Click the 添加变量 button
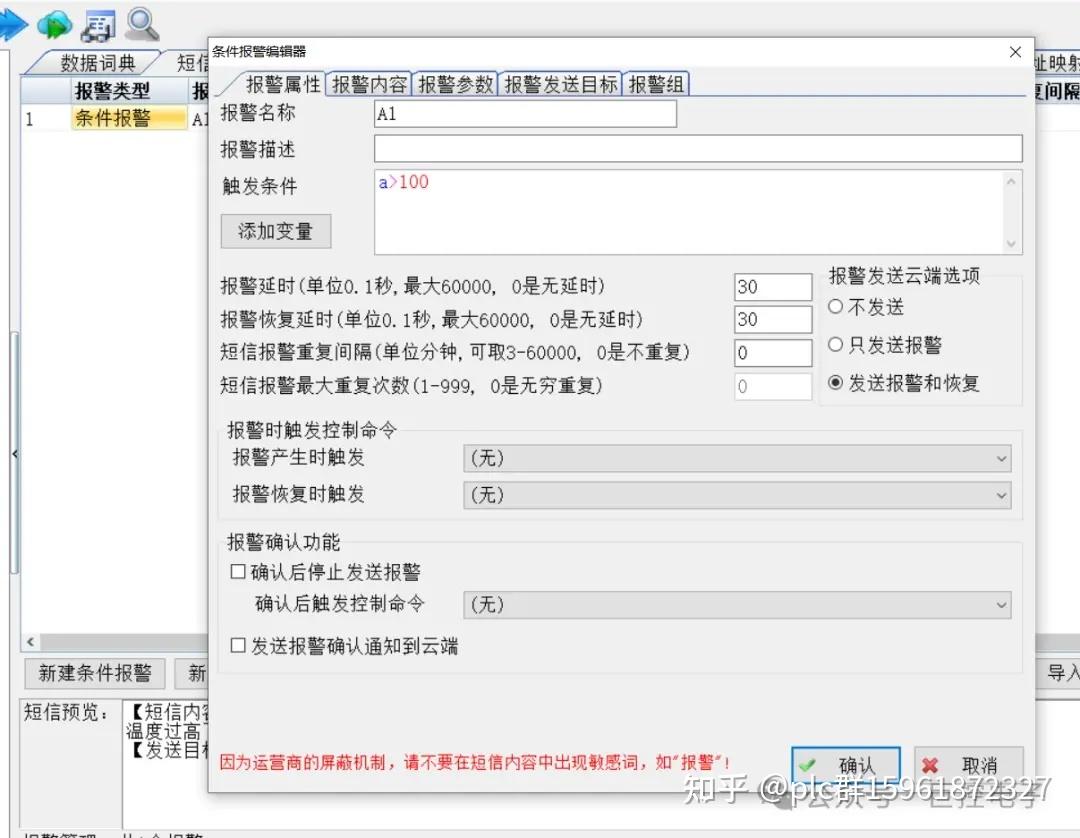 pyautogui.click(x=275, y=231)
